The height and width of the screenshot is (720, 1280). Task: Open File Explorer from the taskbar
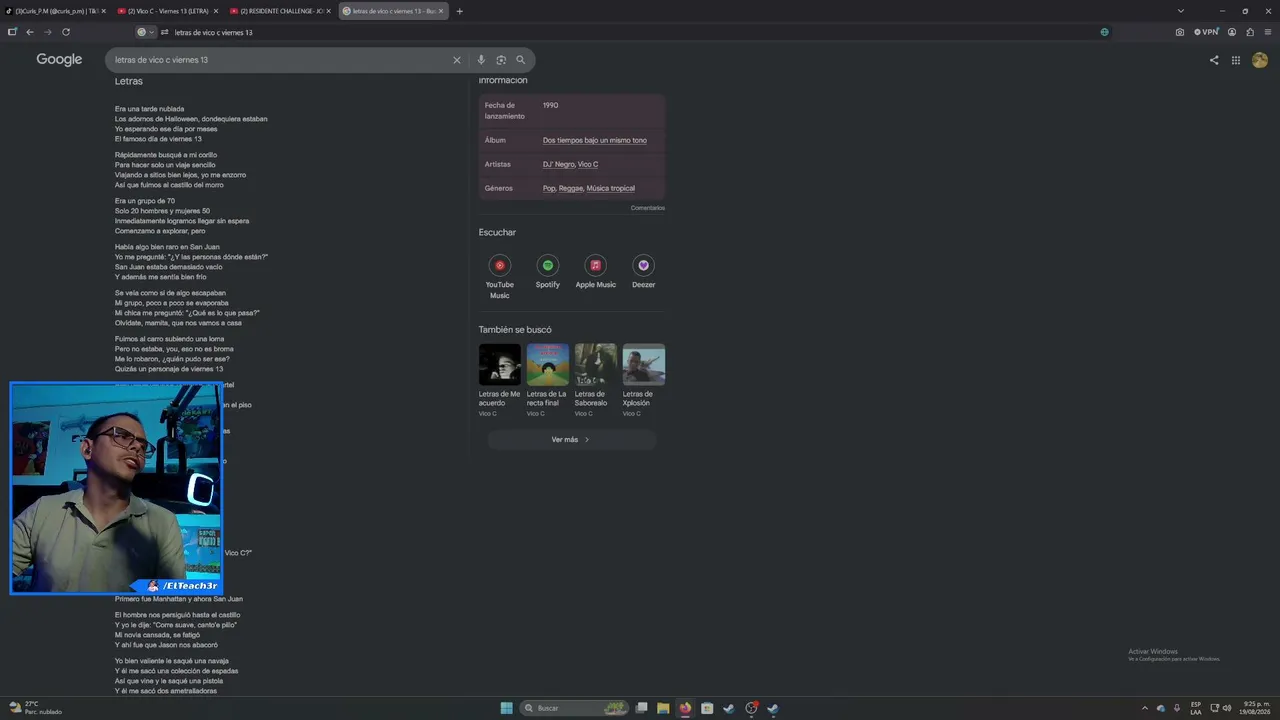663,708
